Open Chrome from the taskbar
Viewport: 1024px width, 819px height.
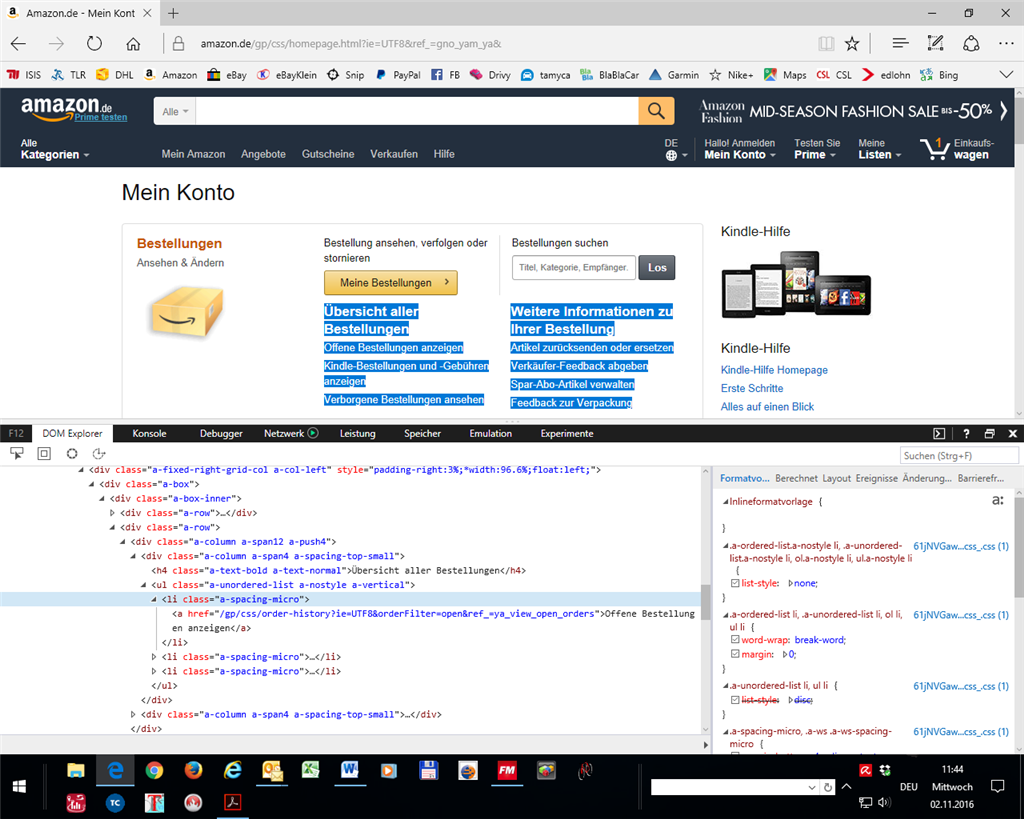point(154,771)
